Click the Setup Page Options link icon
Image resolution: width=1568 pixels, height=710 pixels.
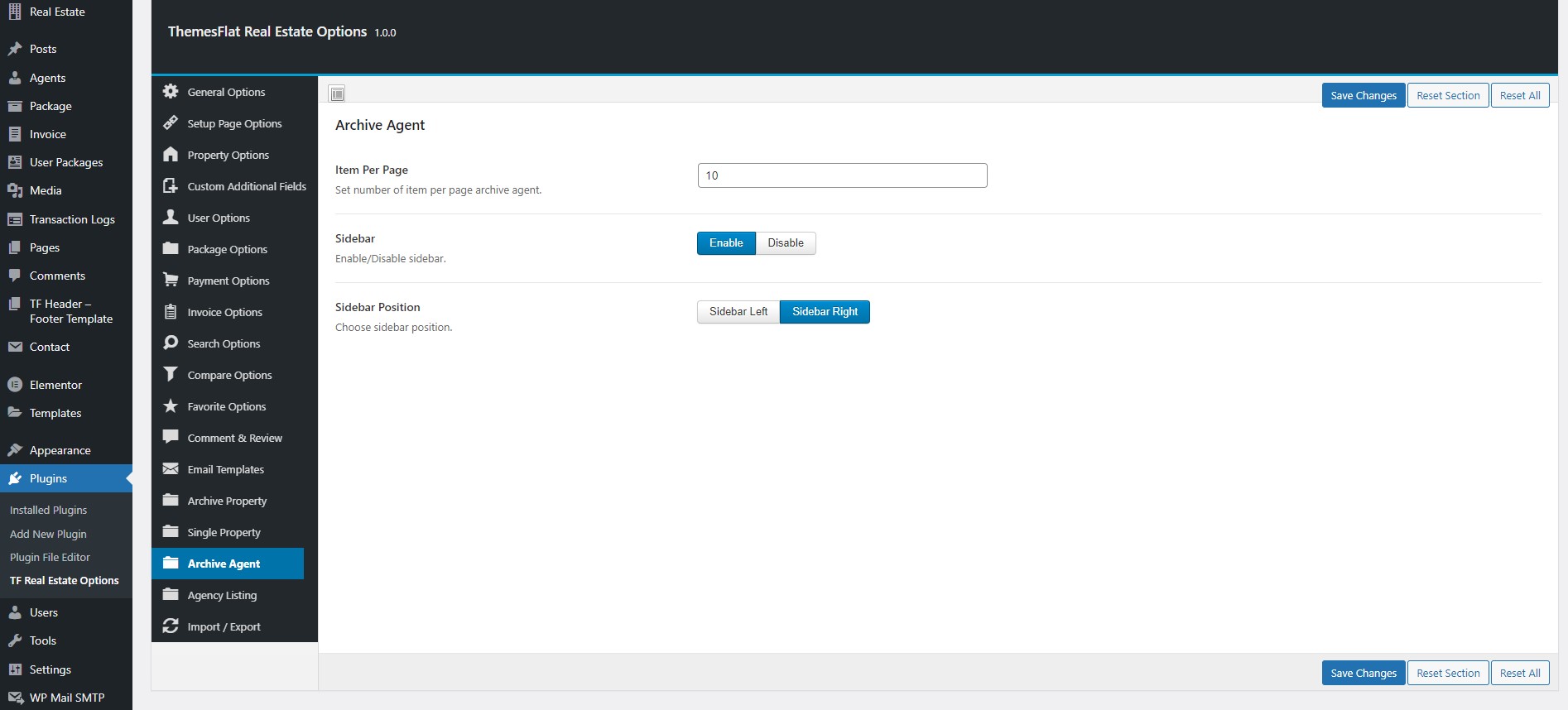coord(171,123)
